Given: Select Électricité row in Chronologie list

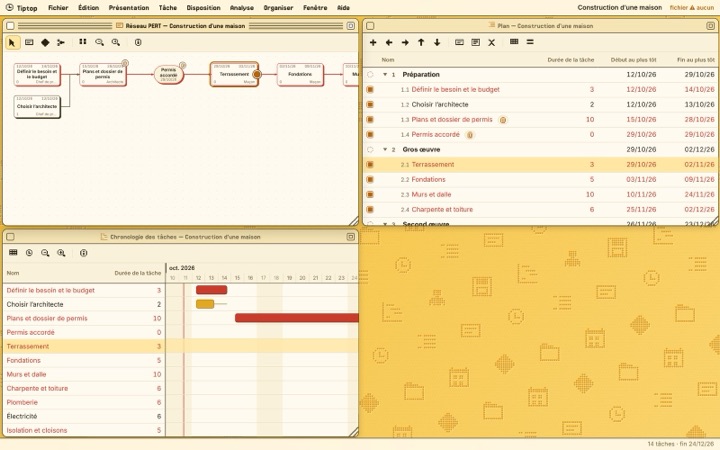Looking at the screenshot, I should click(x=84, y=416).
